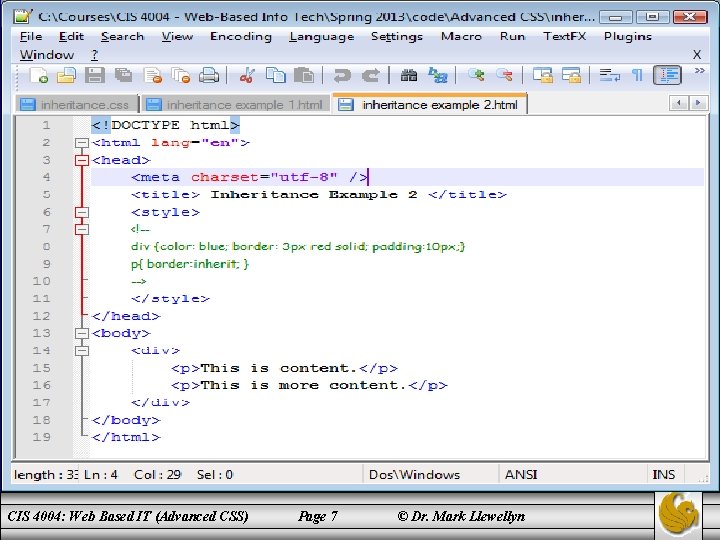Open the File menu

coord(31,36)
